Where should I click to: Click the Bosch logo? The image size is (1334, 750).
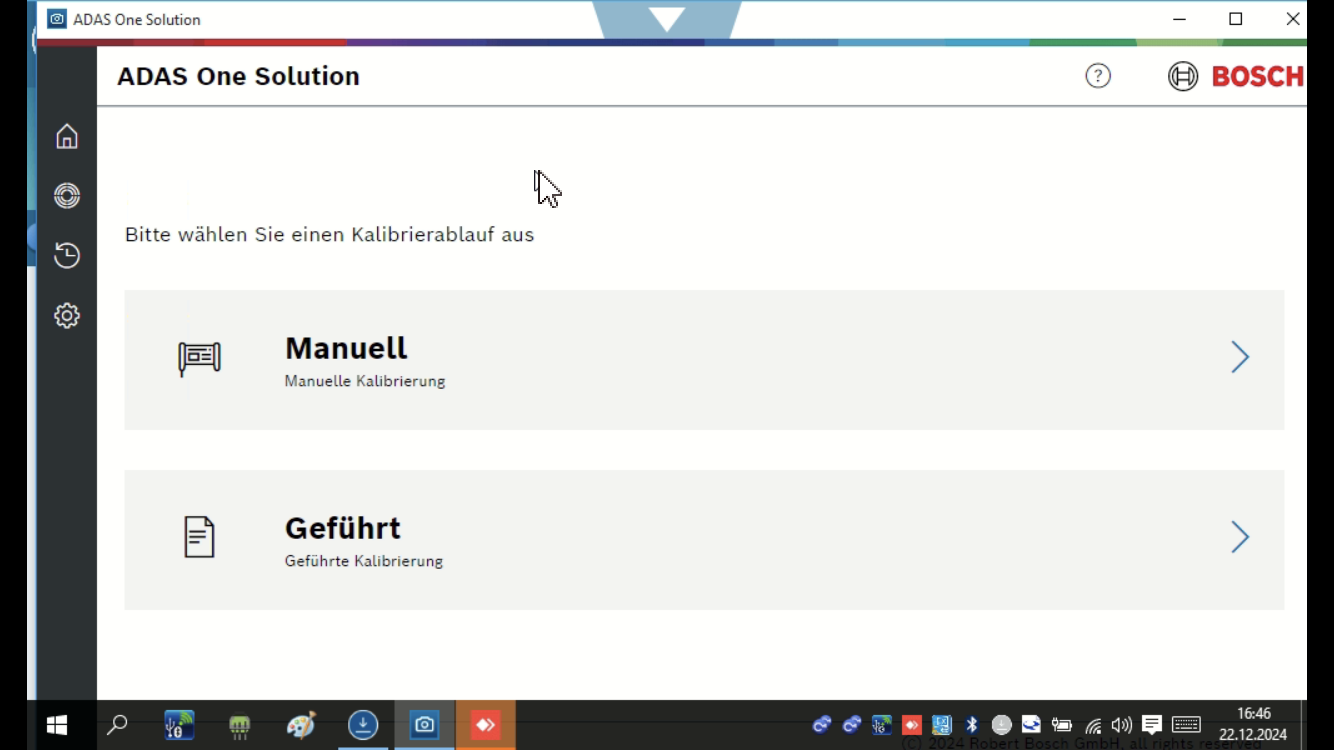click(1236, 76)
